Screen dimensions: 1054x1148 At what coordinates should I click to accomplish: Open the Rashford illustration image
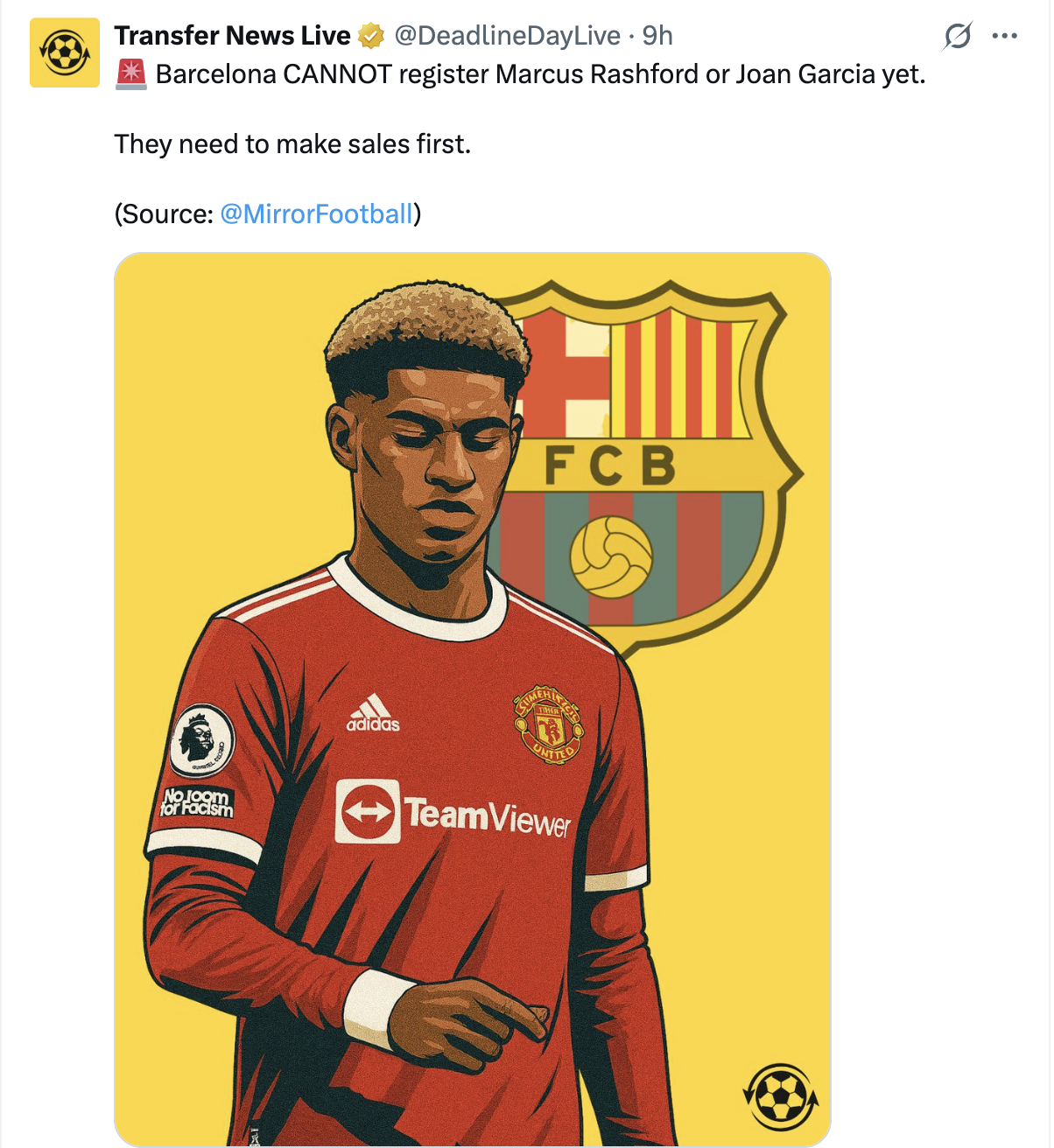[473, 699]
